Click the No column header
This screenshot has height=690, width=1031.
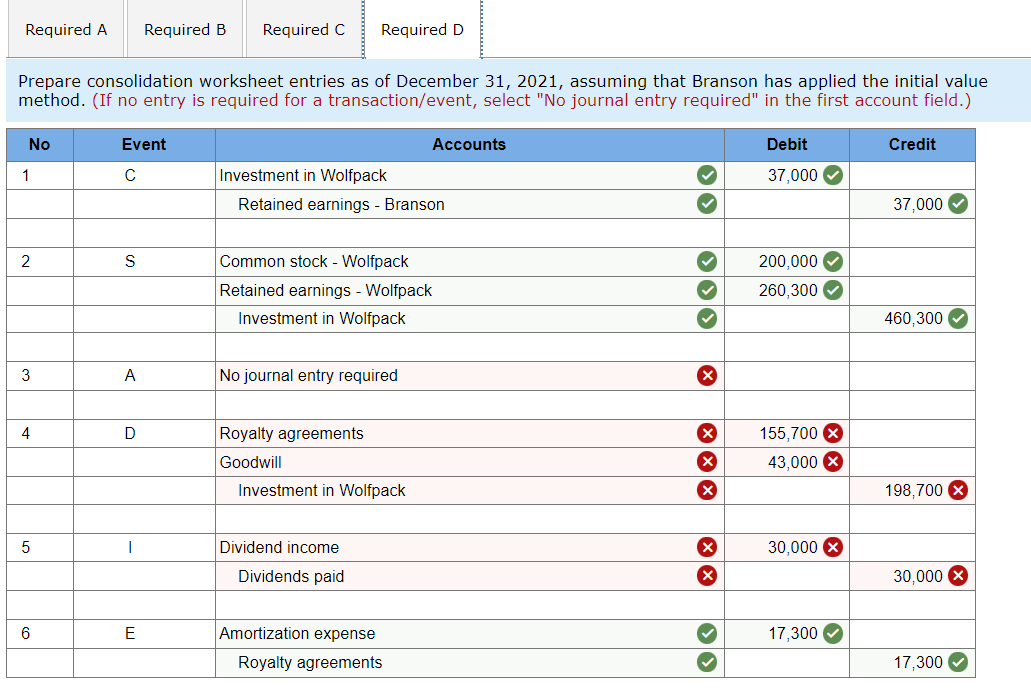click(39, 145)
